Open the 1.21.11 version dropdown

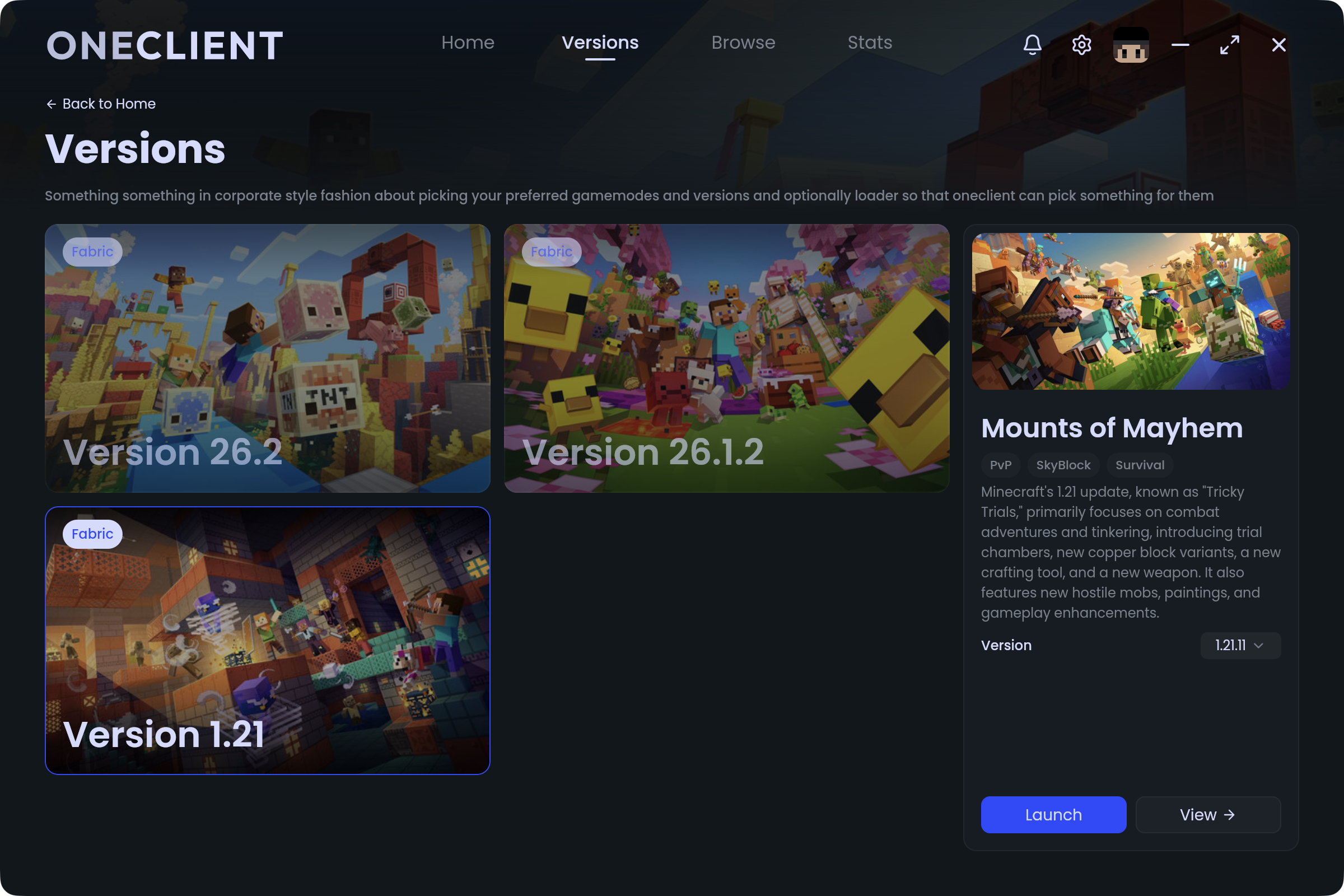[x=1240, y=645]
